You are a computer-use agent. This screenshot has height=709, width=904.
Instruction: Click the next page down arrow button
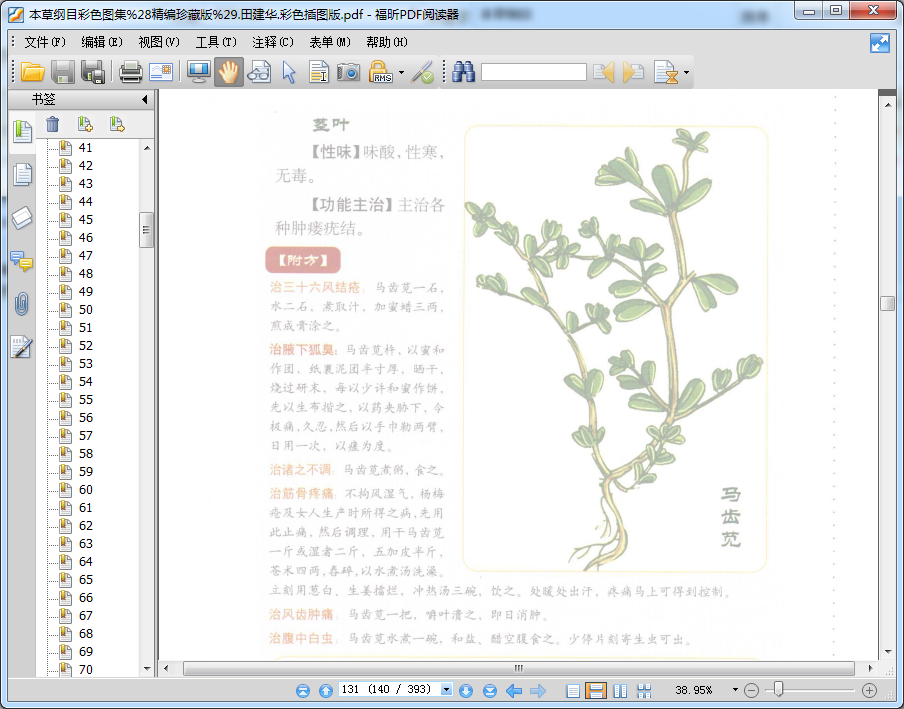467,691
